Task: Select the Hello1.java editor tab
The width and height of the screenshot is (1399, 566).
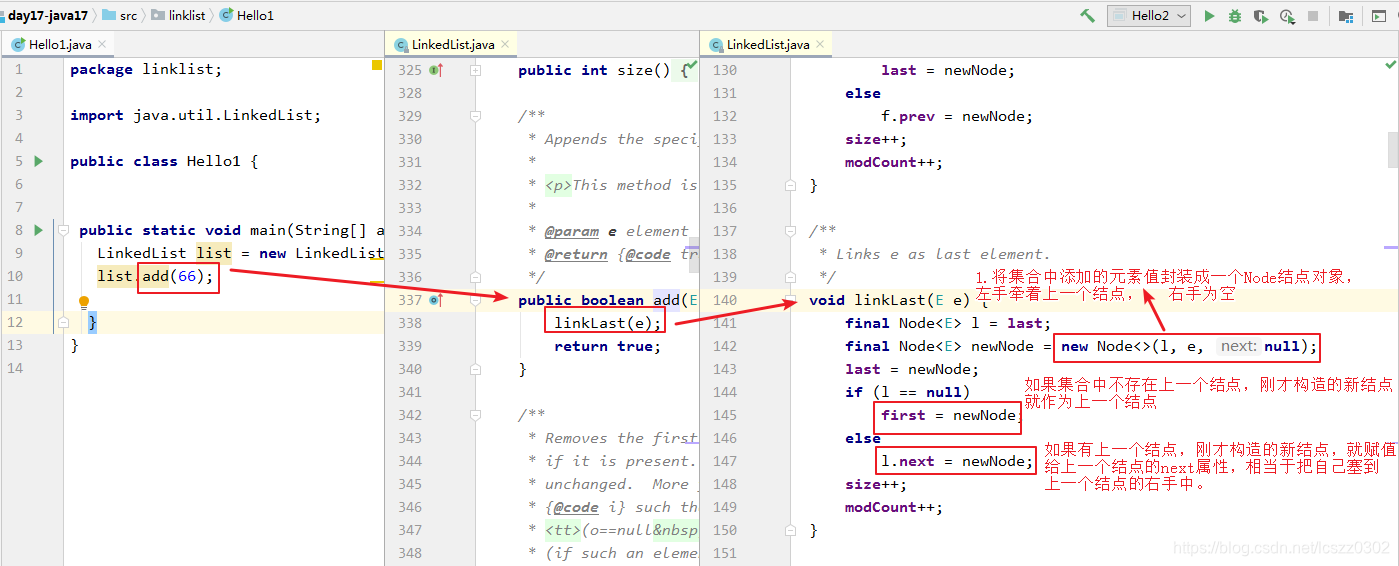Action: tap(58, 44)
